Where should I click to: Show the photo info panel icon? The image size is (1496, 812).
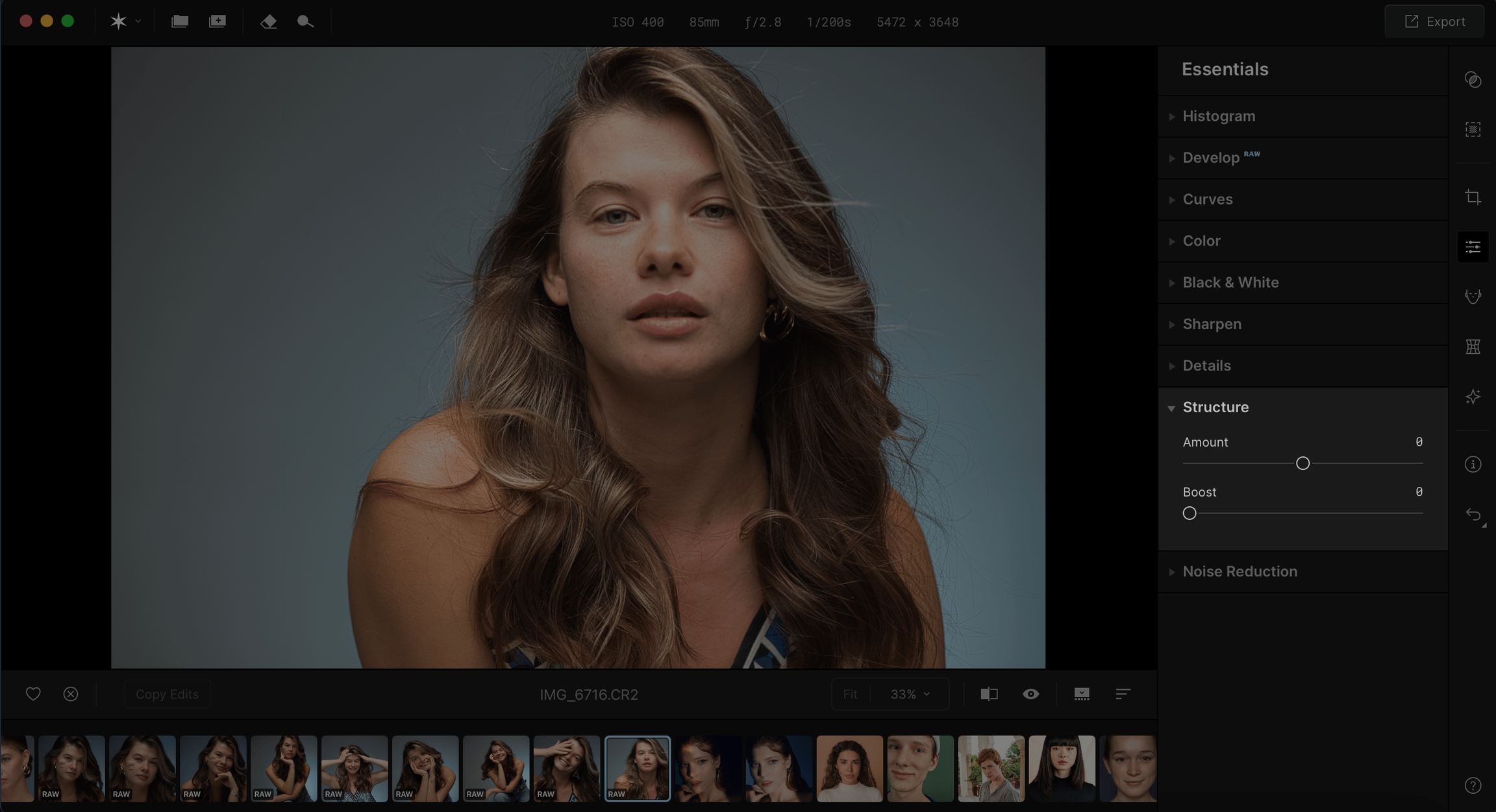[x=1473, y=464]
